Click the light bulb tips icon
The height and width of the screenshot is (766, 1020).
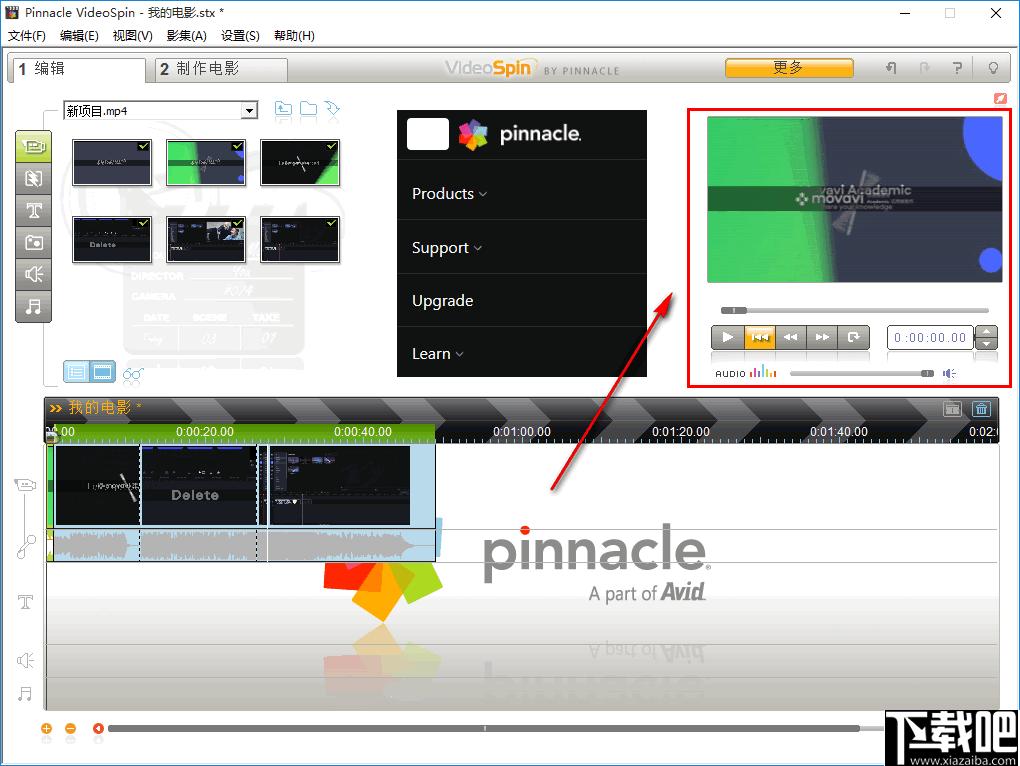tap(993, 68)
